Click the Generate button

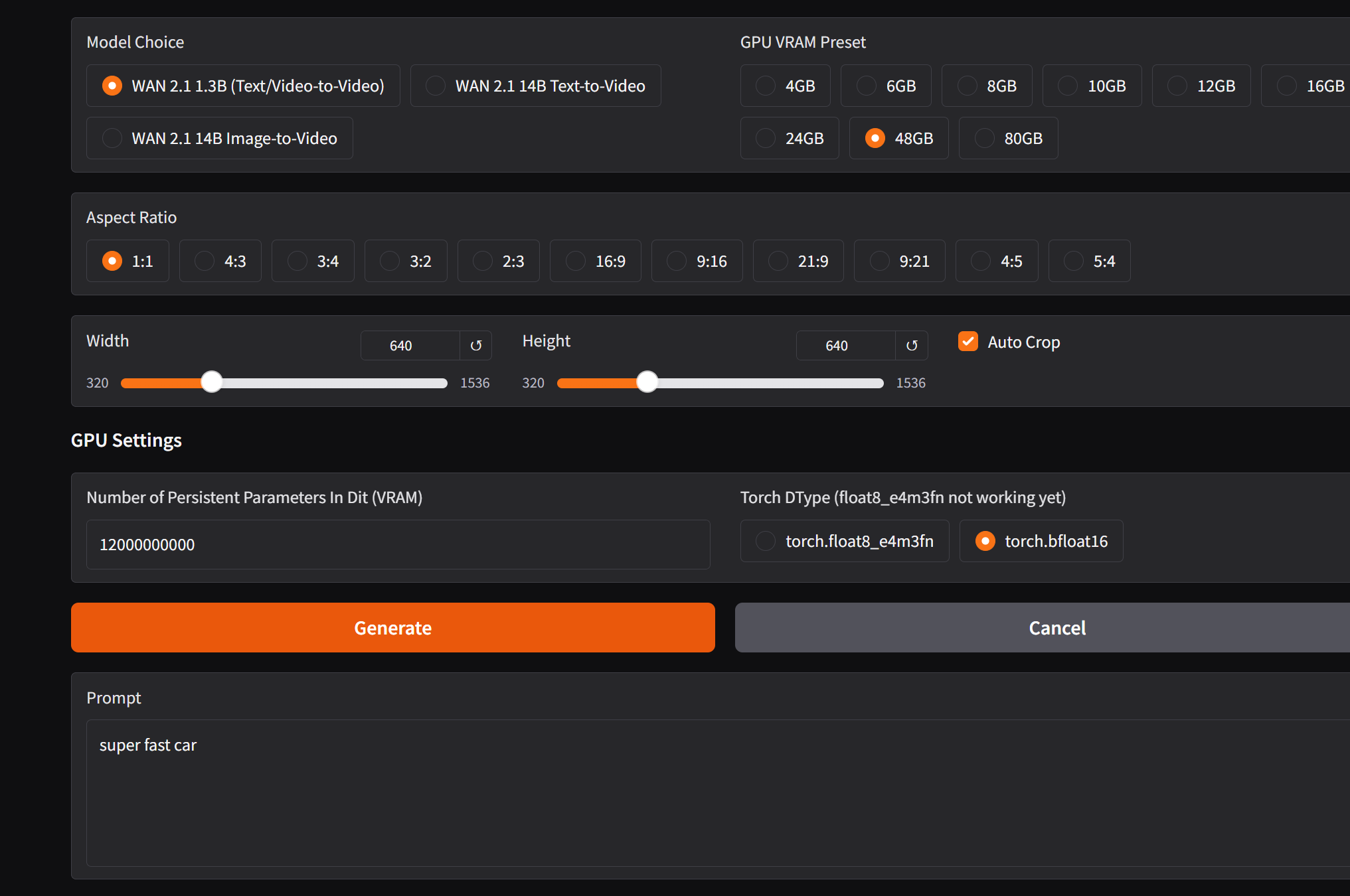coord(392,627)
